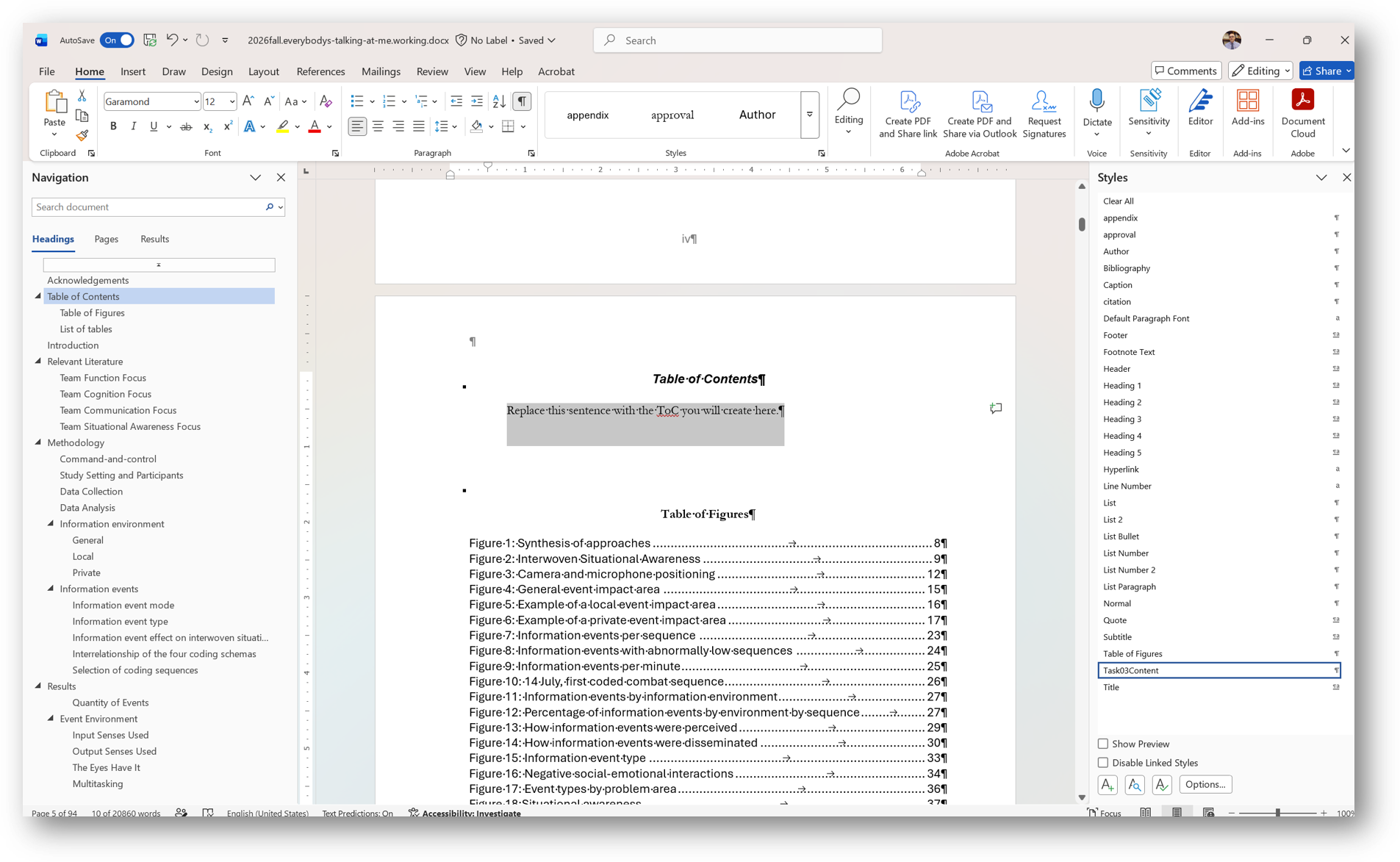The width and height of the screenshot is (1400, 862).
Task: Click the zoom slider in the status bar
Action: 1277,813
